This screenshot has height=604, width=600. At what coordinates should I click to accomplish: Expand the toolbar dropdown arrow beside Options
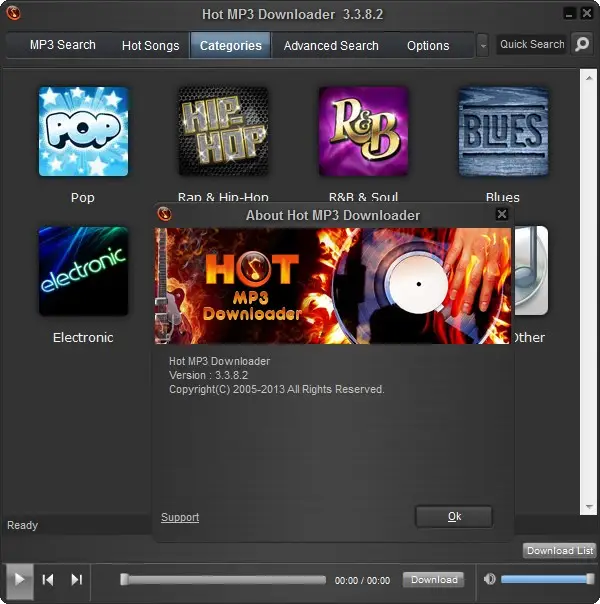[483, 45]
